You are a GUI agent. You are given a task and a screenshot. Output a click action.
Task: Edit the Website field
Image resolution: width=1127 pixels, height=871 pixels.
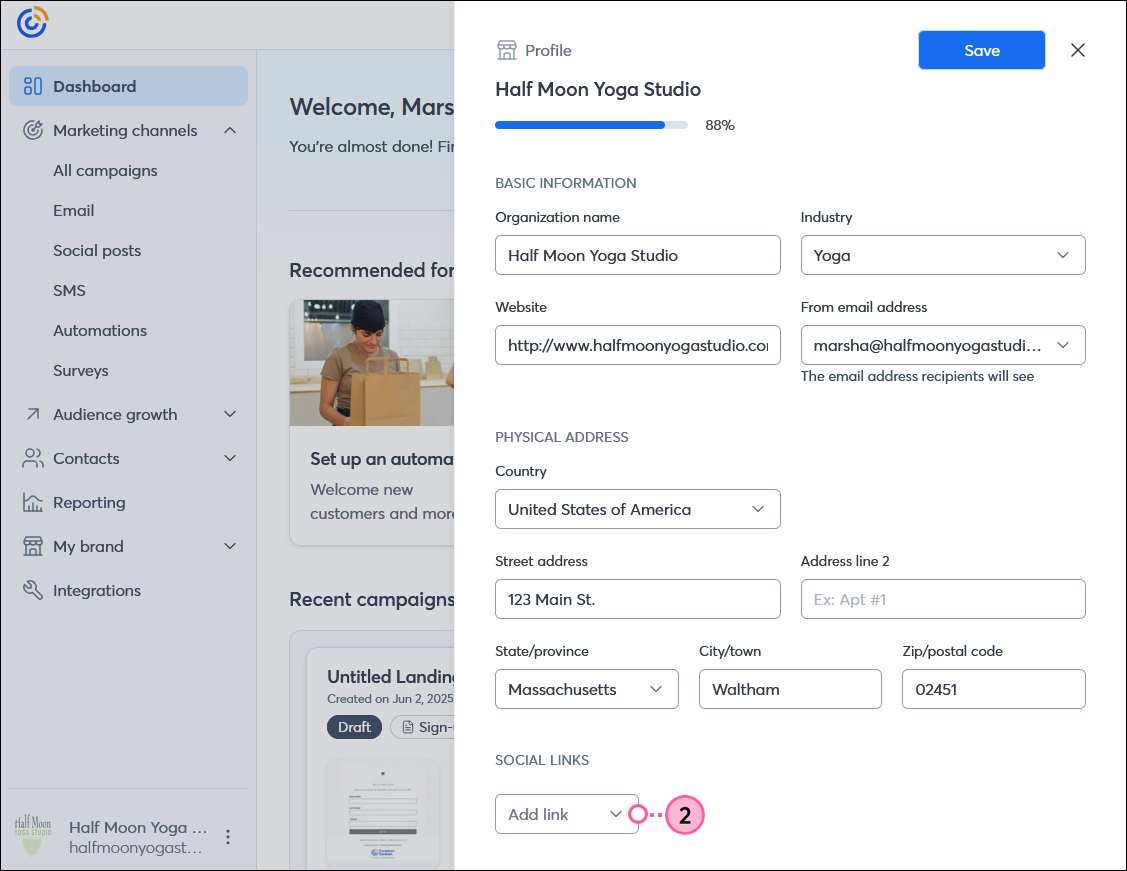tap(638, 345)
